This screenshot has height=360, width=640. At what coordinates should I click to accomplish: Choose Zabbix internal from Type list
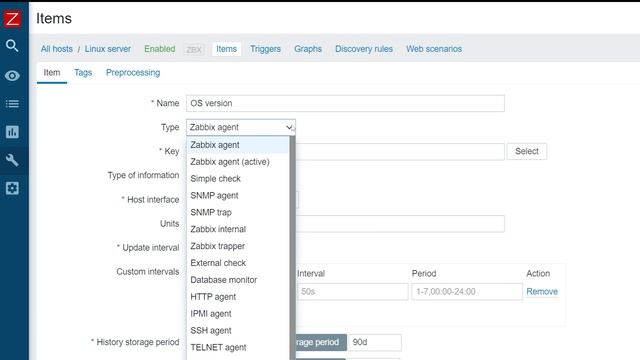238,229
